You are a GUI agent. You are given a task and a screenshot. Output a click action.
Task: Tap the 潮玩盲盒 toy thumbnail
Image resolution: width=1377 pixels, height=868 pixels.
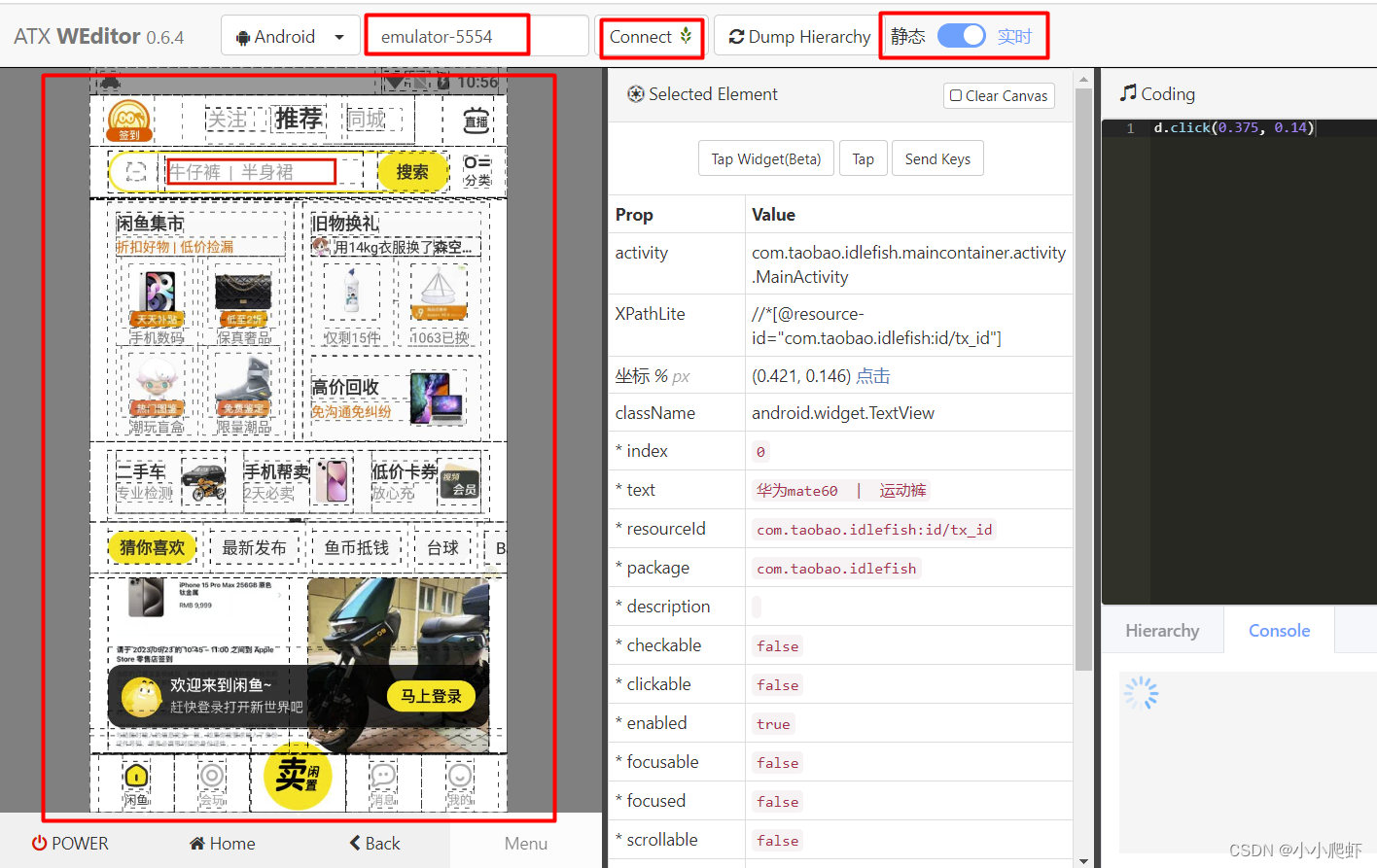158,387
